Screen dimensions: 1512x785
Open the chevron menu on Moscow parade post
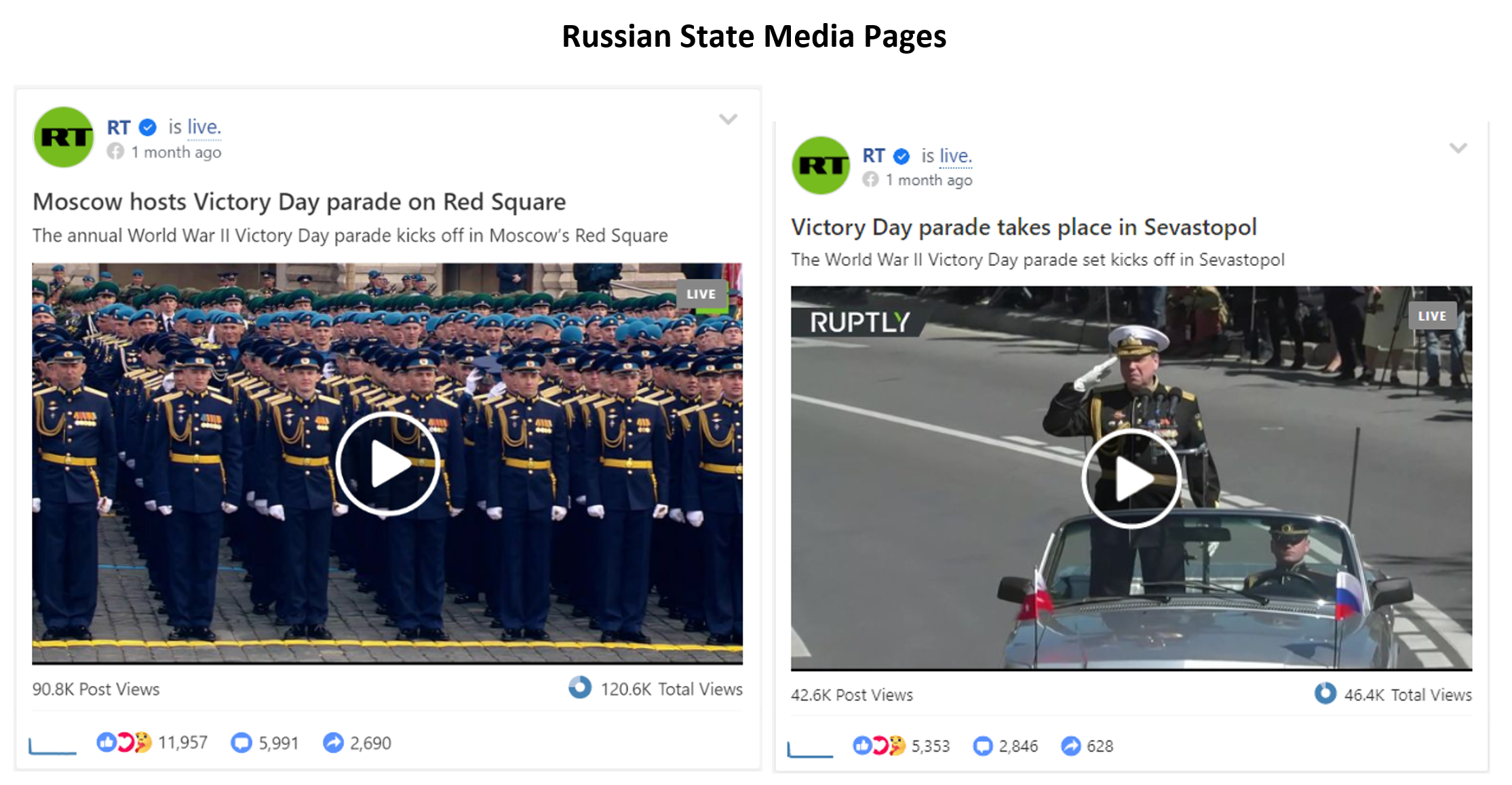click(x=728, y=119)
